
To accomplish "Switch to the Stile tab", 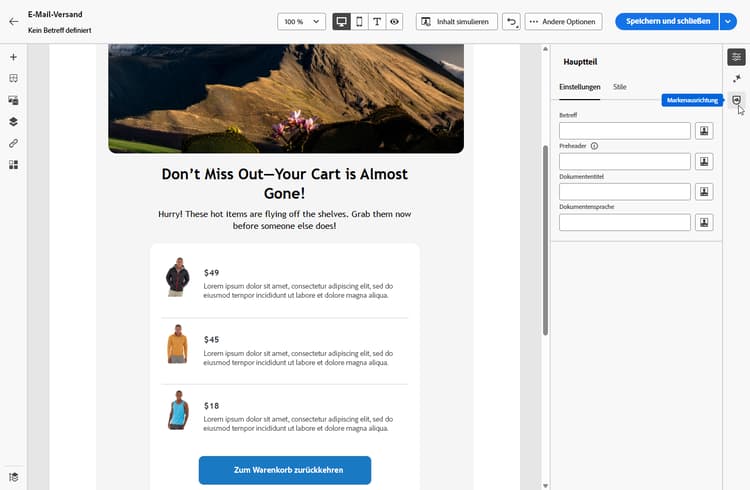I will tap(620, 87).
